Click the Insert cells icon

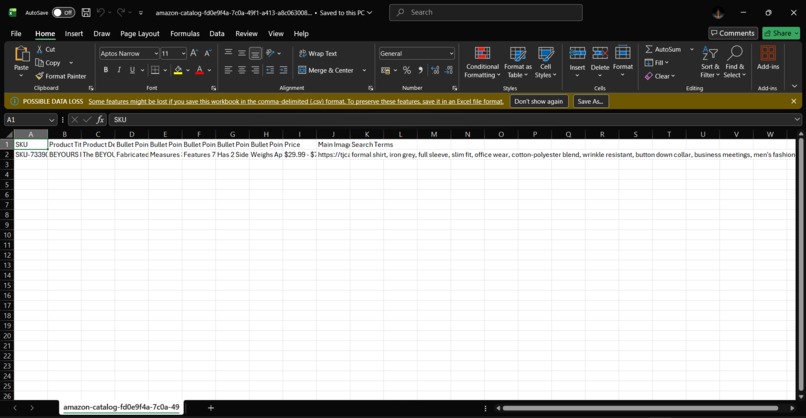click(x=577, y=53)
